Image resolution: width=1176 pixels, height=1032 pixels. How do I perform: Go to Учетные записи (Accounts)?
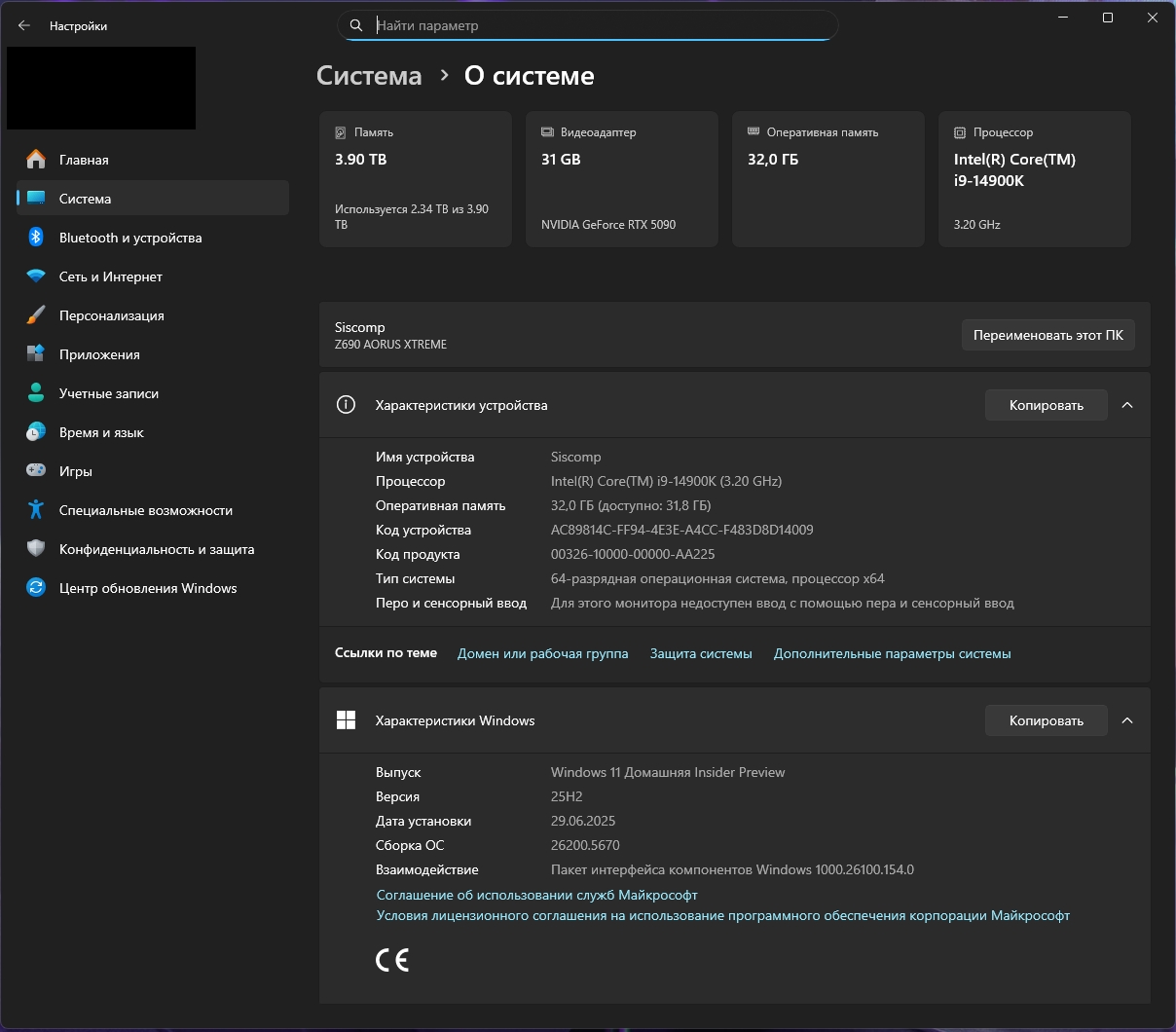click(108, 393)
